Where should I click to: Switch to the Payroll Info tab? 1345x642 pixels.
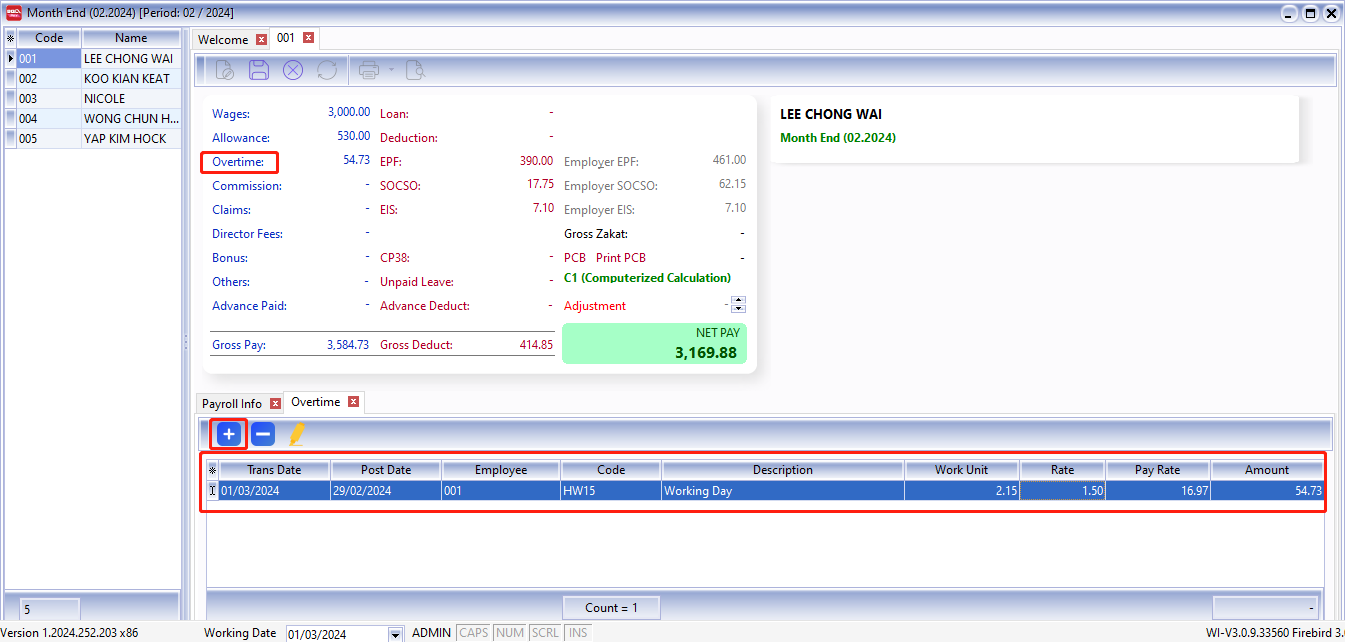pos(233,402)
